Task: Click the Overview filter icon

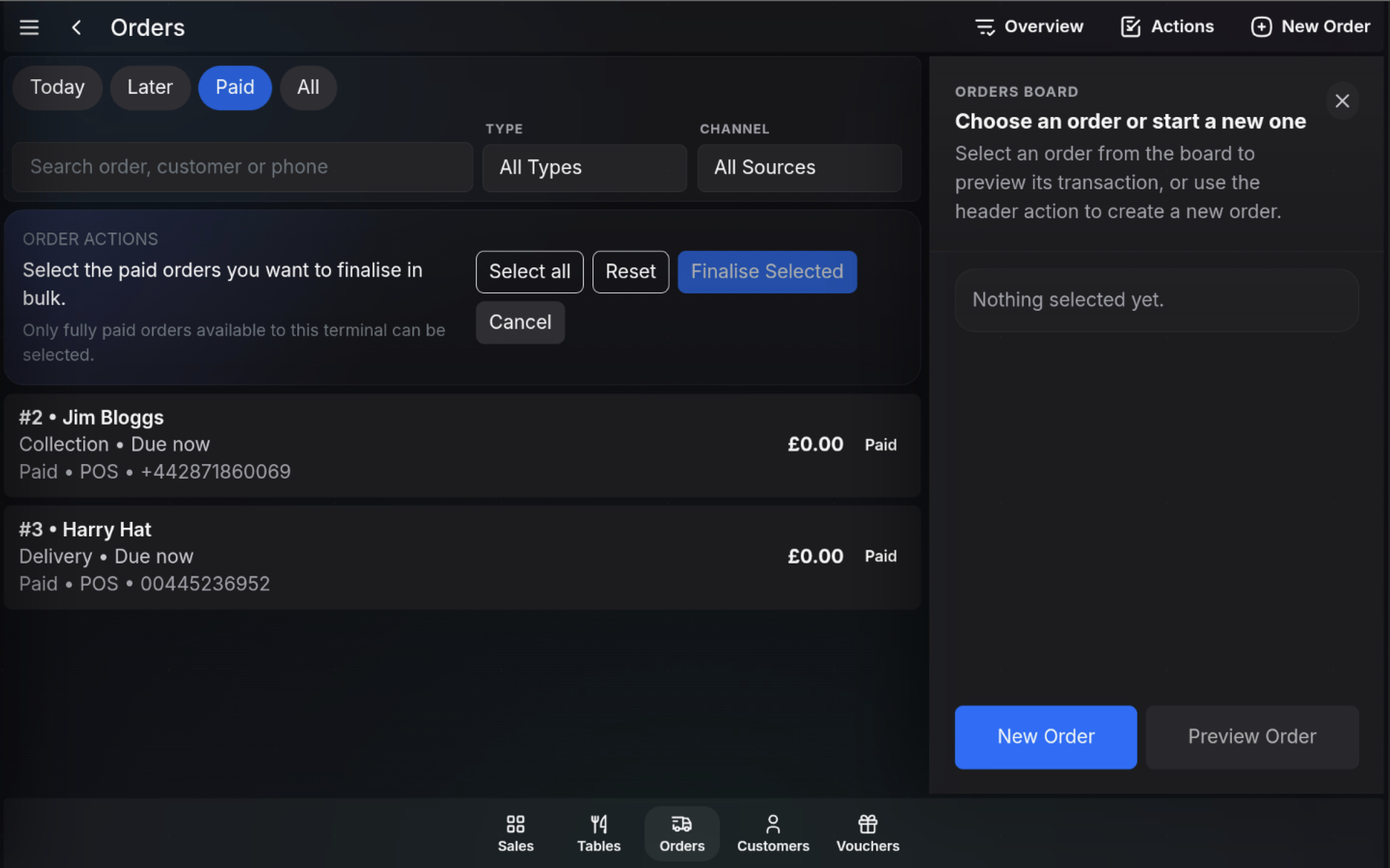Action: 984,27
